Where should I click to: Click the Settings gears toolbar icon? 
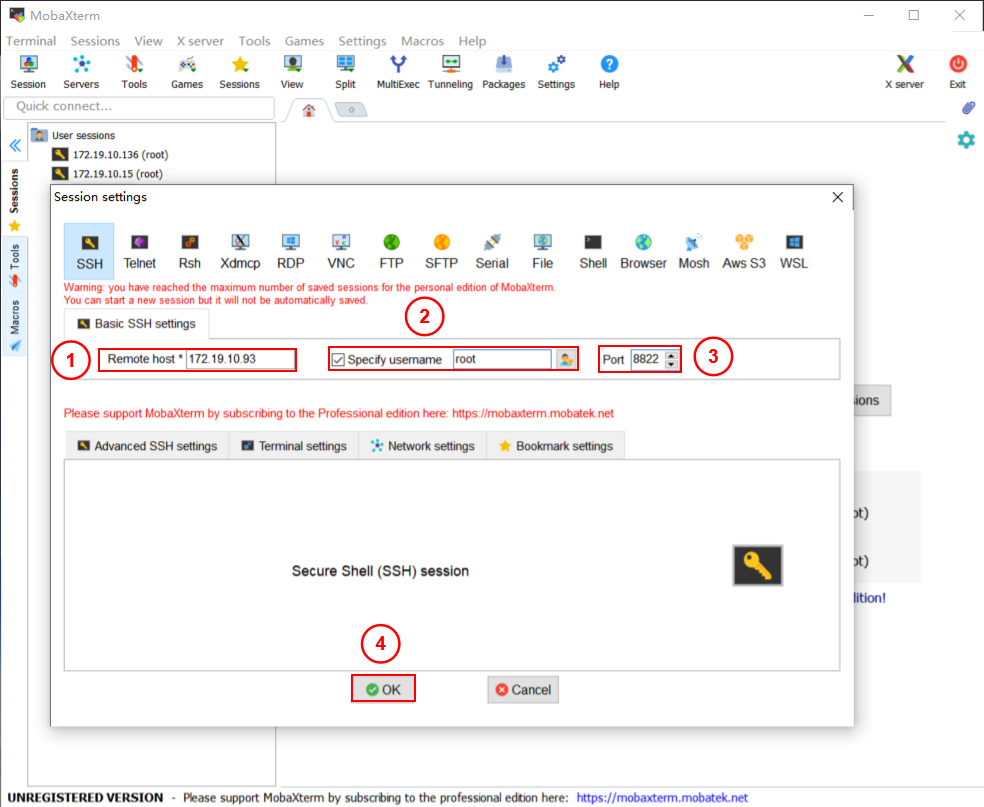coord(556,72)
